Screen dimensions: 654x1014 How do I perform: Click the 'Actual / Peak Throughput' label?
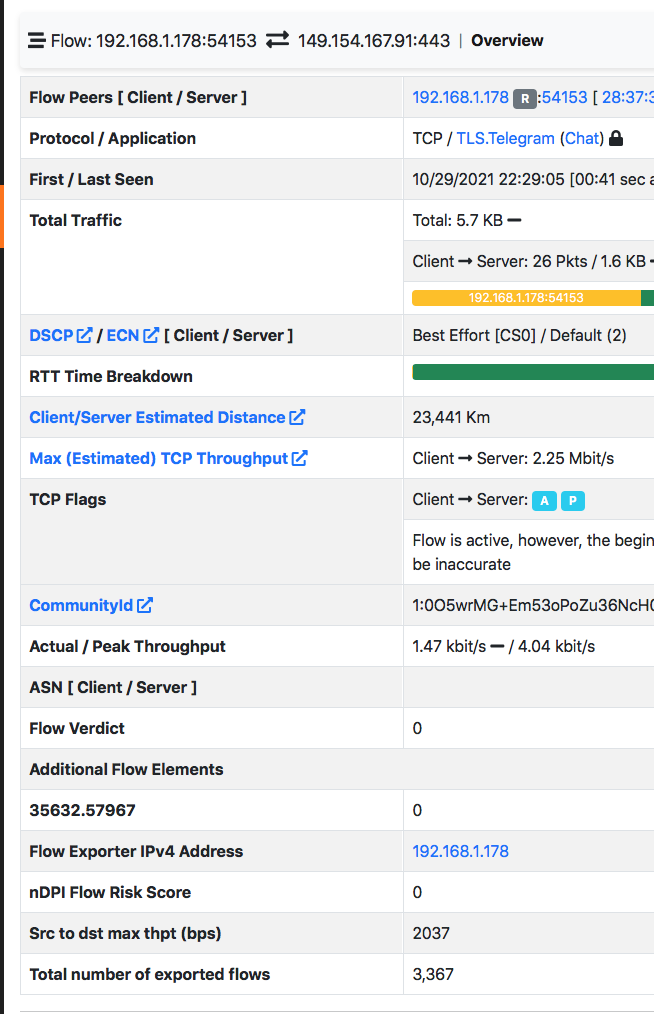tap(127, 647)
